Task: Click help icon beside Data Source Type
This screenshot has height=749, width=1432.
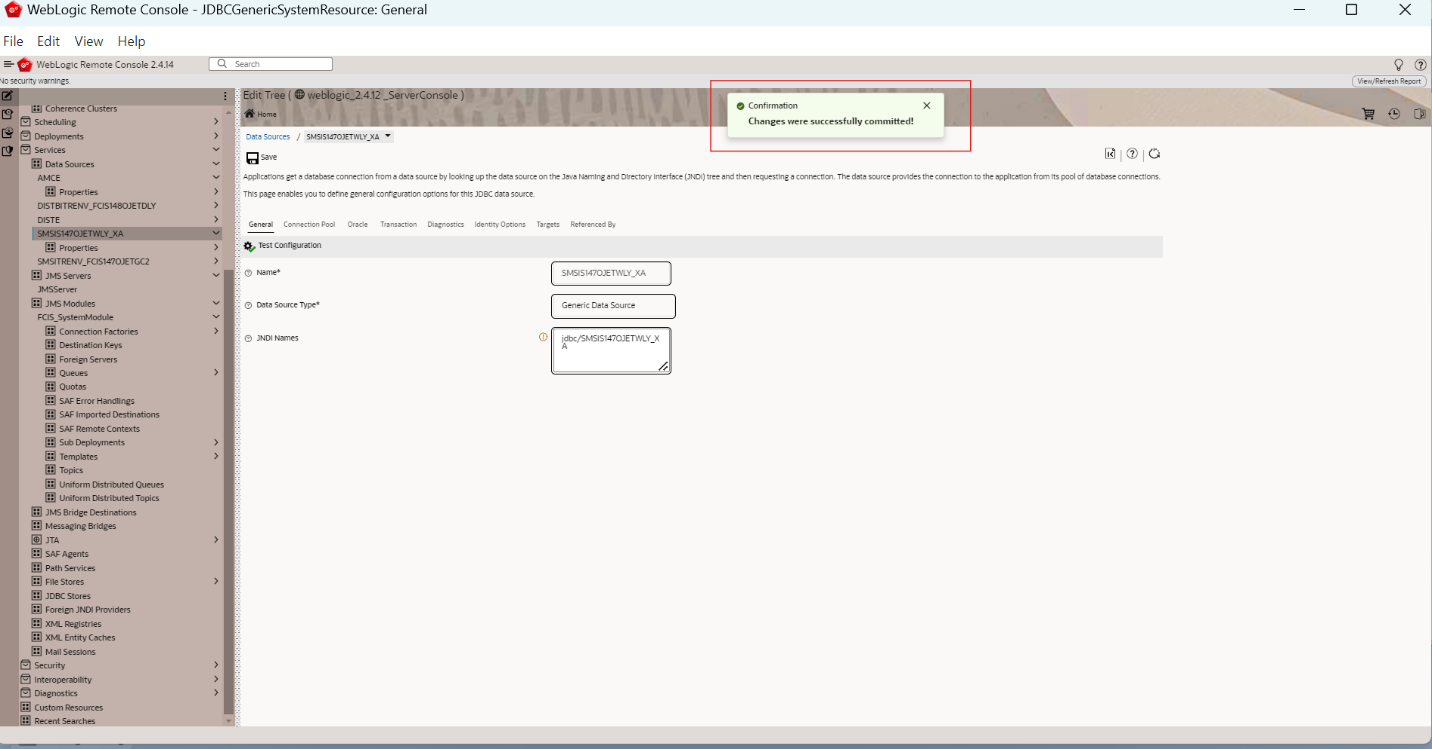Action: click(249, 305)
